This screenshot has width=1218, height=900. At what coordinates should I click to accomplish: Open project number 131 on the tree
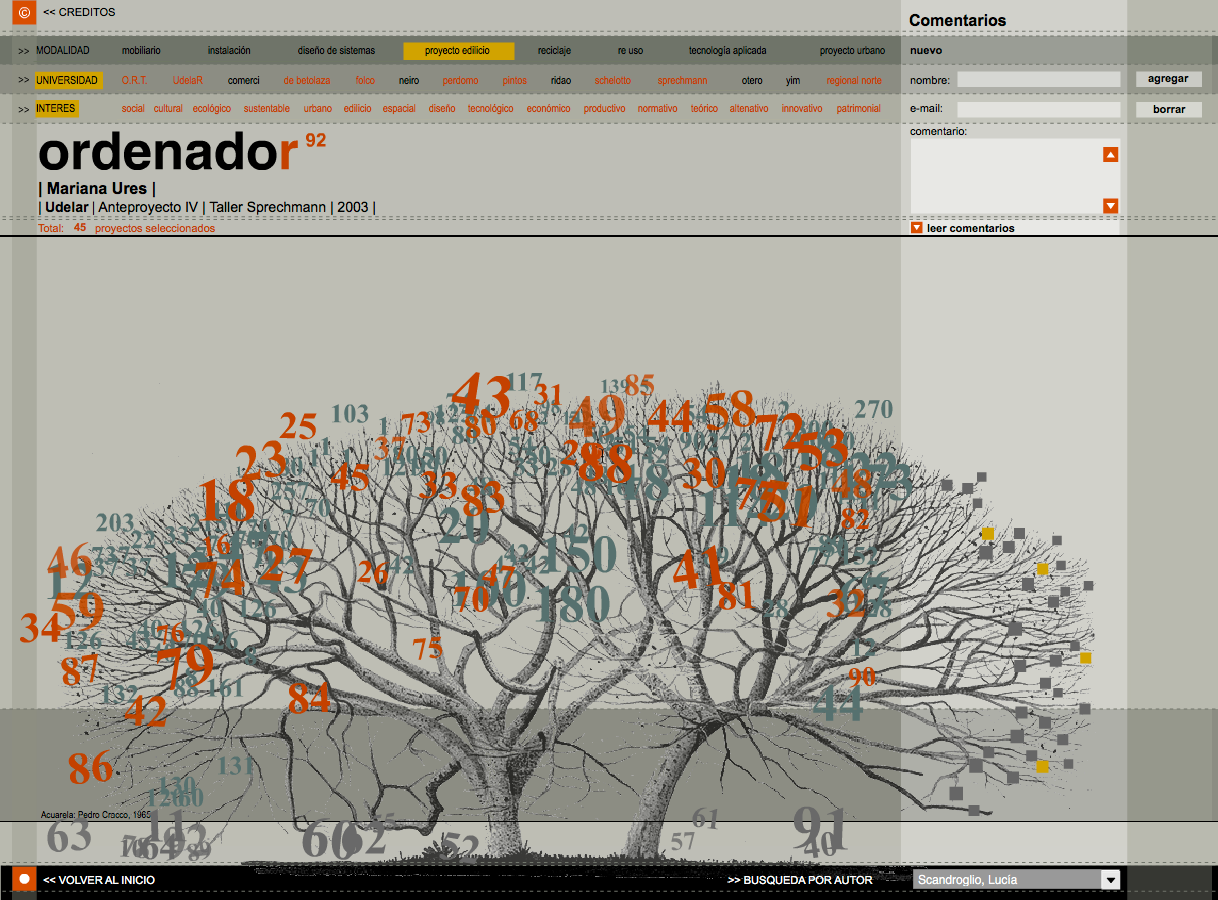pos(236,767)
